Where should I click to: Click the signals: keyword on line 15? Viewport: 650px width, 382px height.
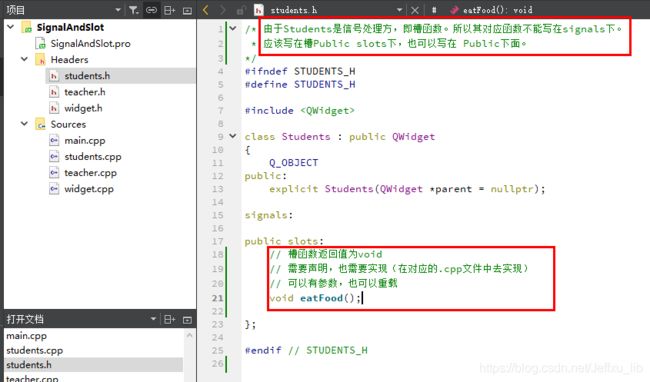click(269, 215)
